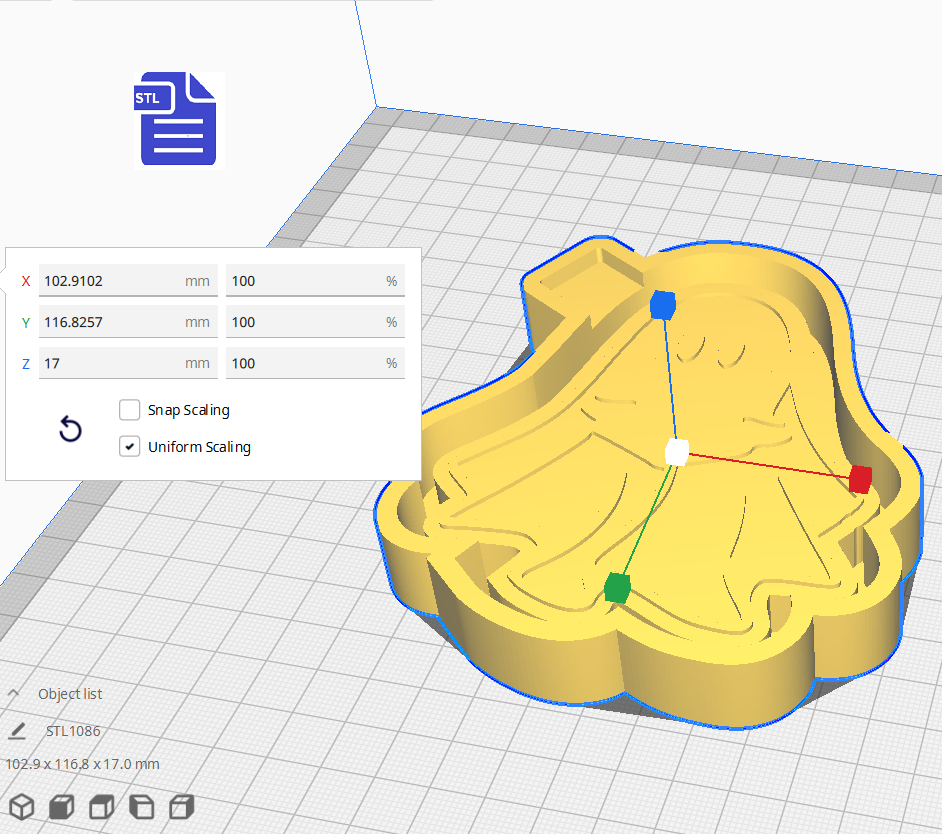The width and height of the screenshot is (942, 834).
Task: Select the third cube view icon
Action: click(x=101, y=807)
